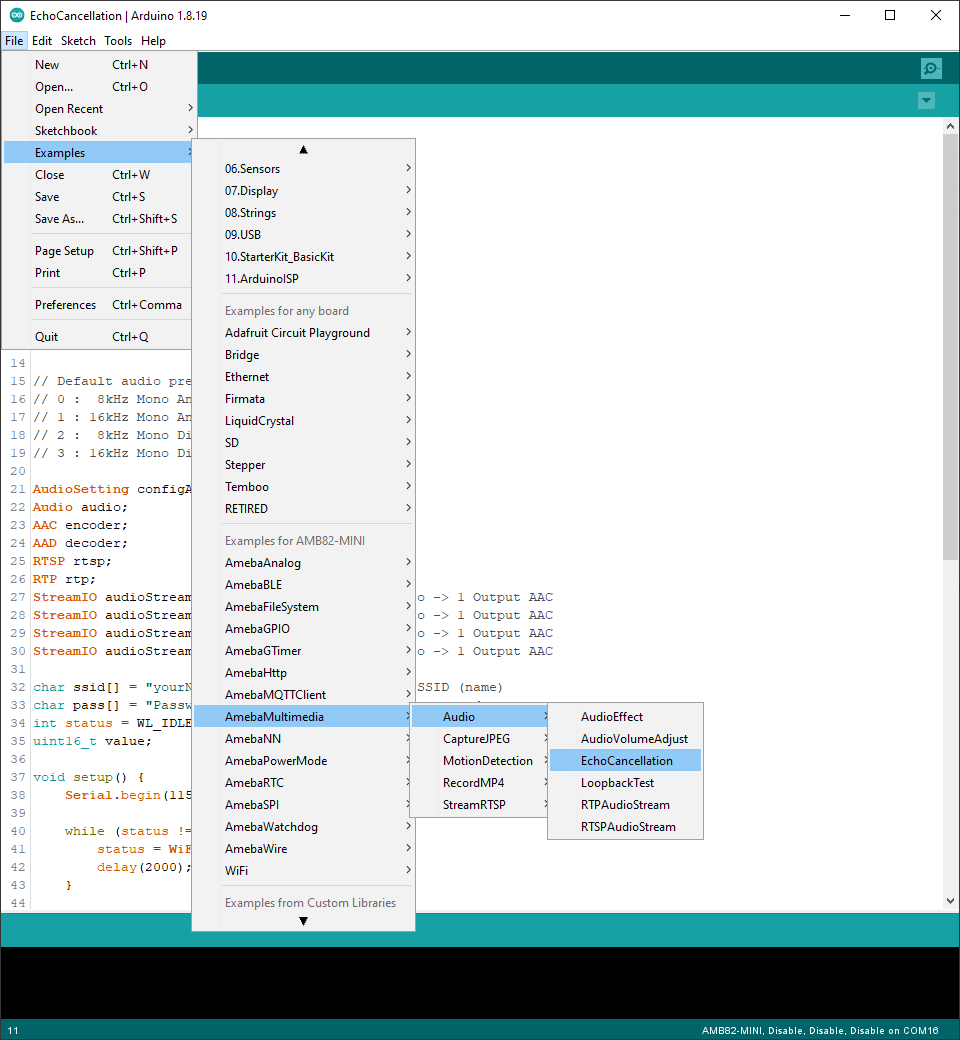The height and width of the screenshot is (1040, 960).
Task: Open the LoopbackTest example
Action: coord(617,783)
